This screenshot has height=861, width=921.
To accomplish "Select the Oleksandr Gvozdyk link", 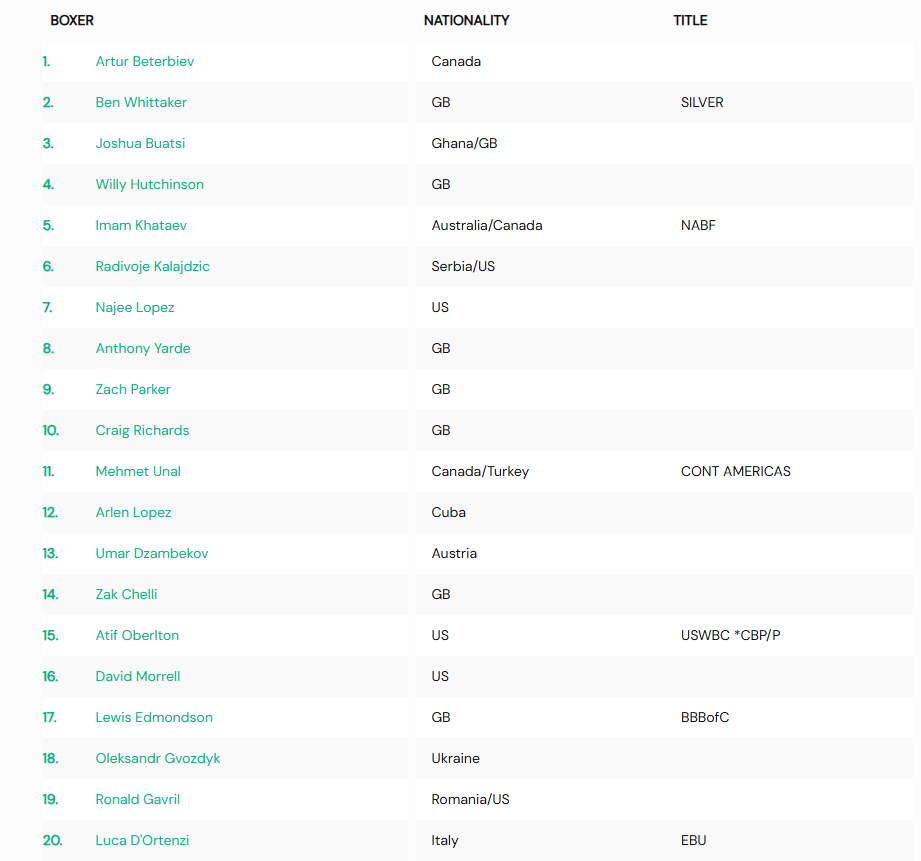I will click(158, 759).
